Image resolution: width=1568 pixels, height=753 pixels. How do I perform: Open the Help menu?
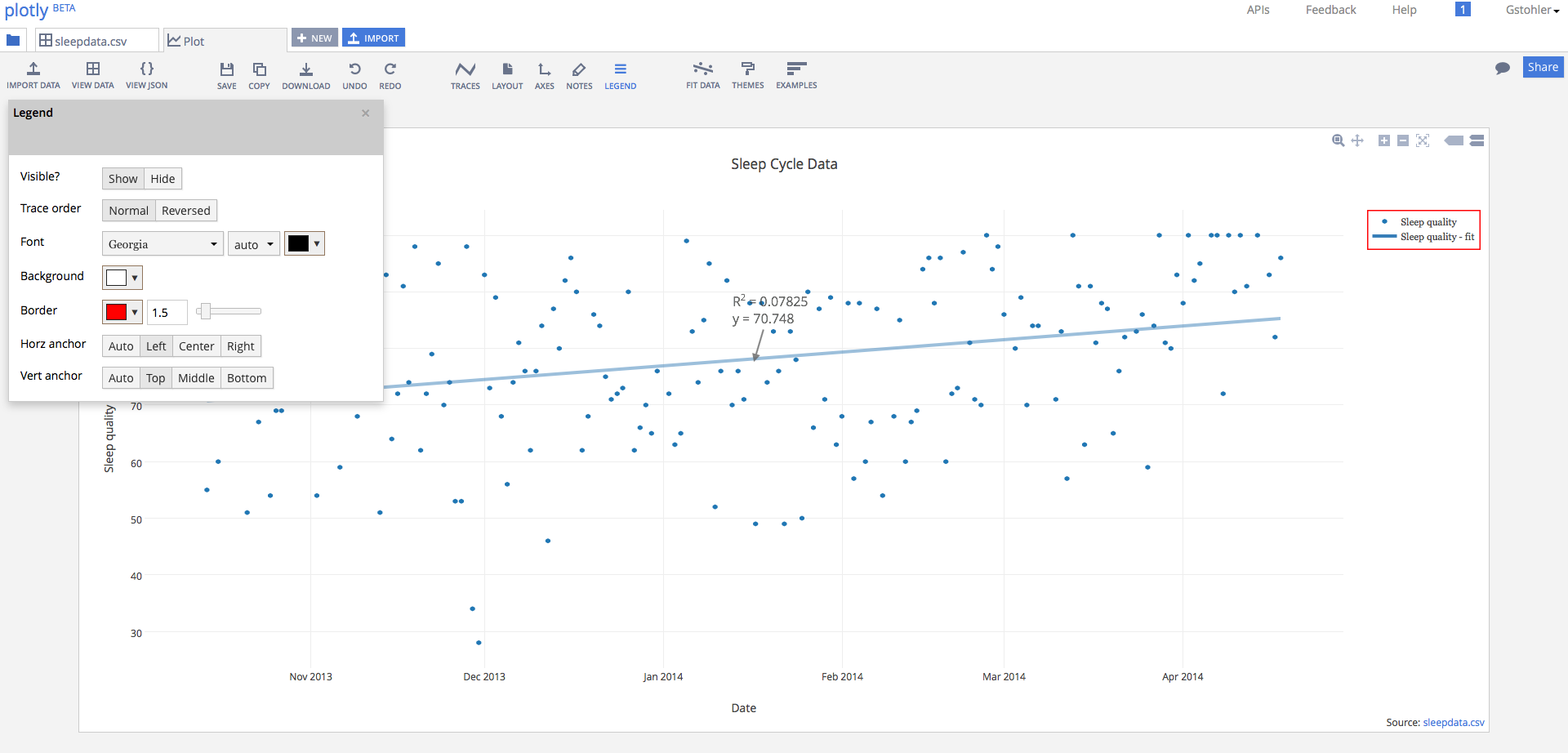tap(1403, 10)
